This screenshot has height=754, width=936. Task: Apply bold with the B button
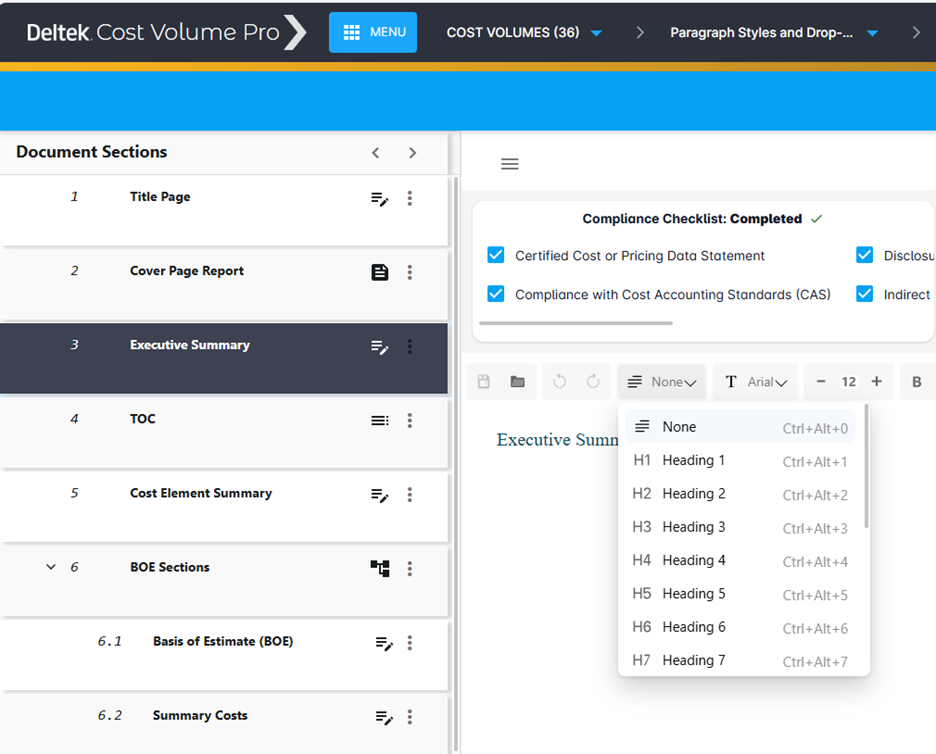tap(916, 382)
